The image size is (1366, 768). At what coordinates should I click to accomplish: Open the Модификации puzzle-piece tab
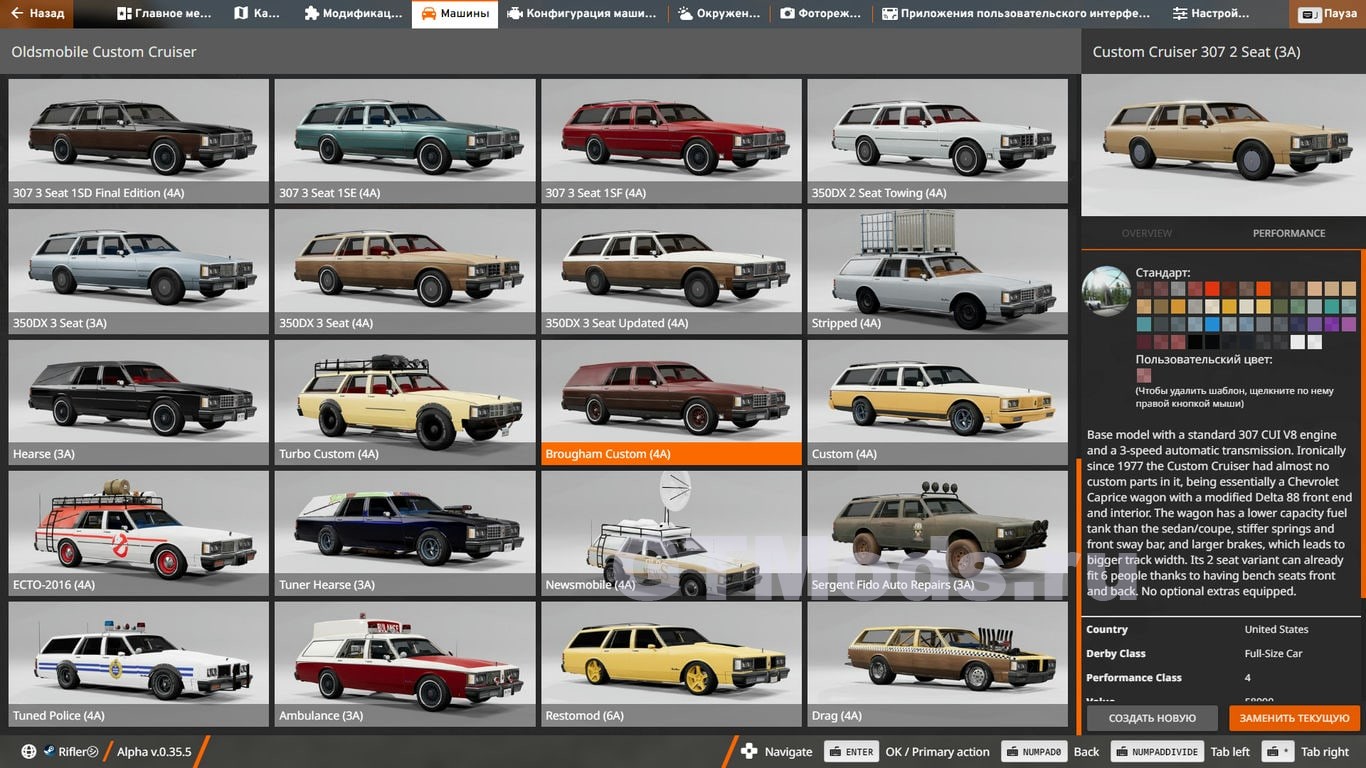(352, 14)
